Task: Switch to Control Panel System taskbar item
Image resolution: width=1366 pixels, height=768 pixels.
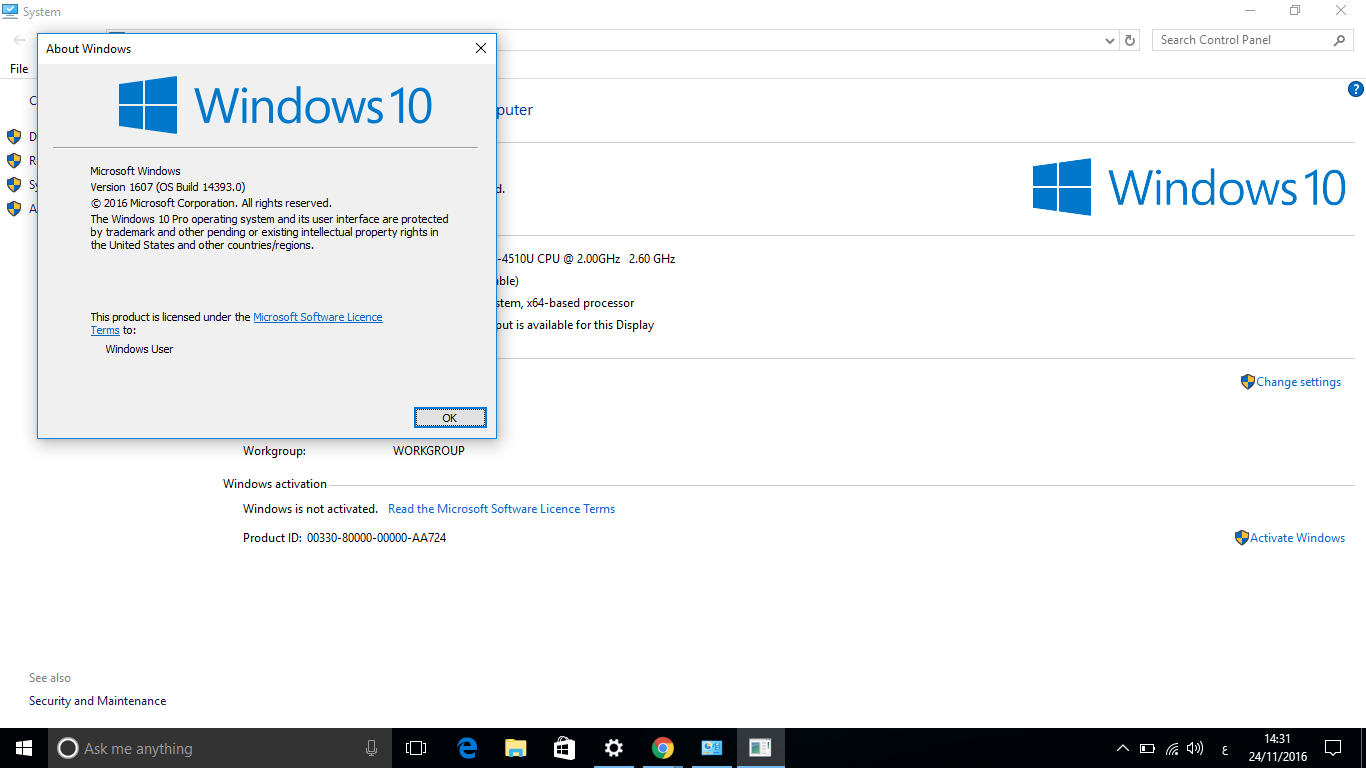Action: (711, 748)
